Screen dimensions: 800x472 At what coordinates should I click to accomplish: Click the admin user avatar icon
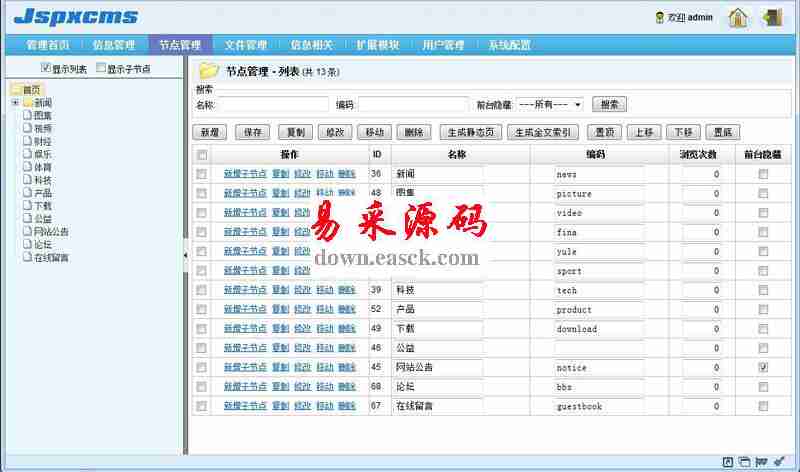tap(659, 18)
